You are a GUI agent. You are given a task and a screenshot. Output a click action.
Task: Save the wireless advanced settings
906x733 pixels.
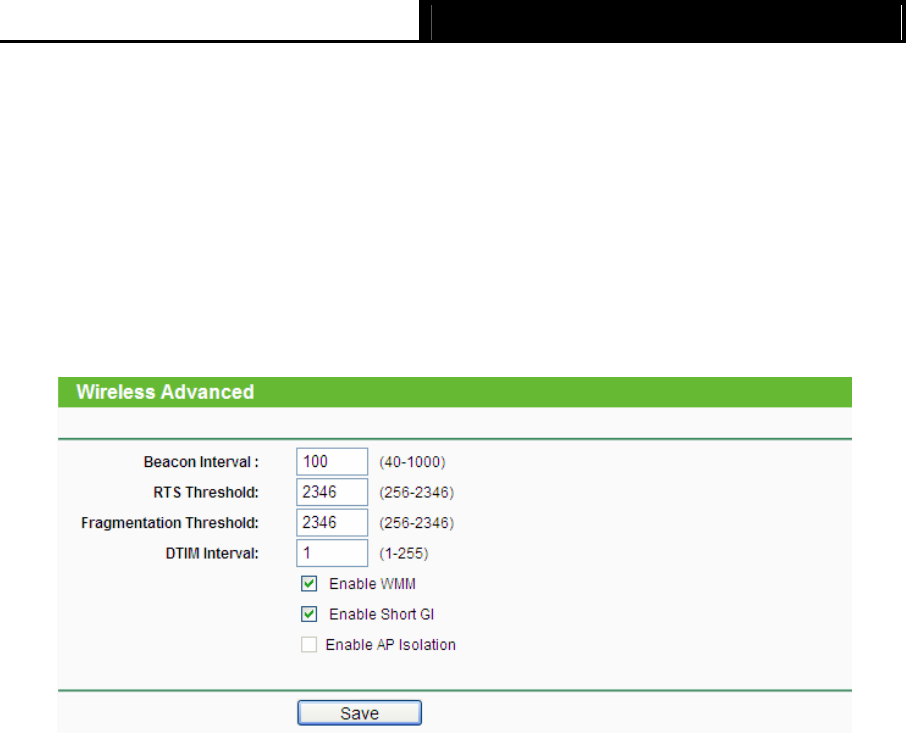click(359, 713)
